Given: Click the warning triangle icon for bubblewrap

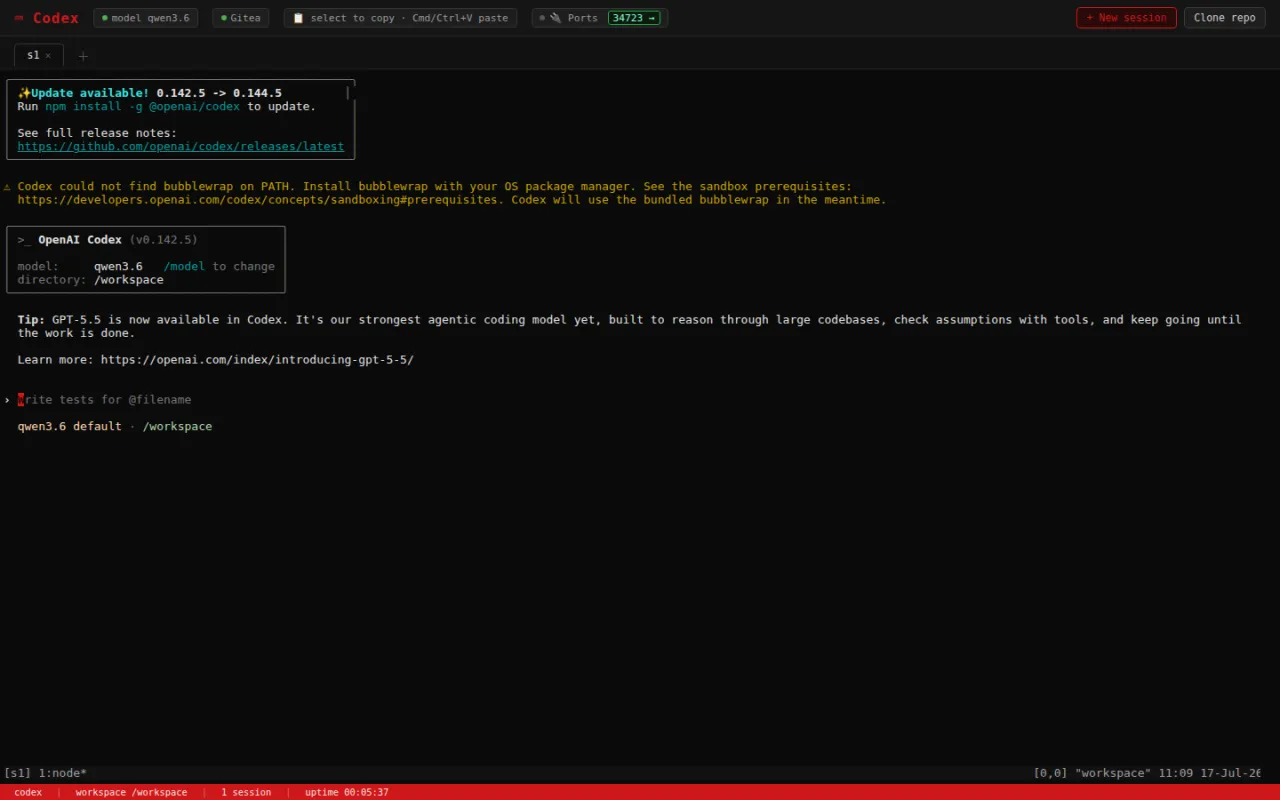Looking at the screenshot, I should tap(7, 186).
